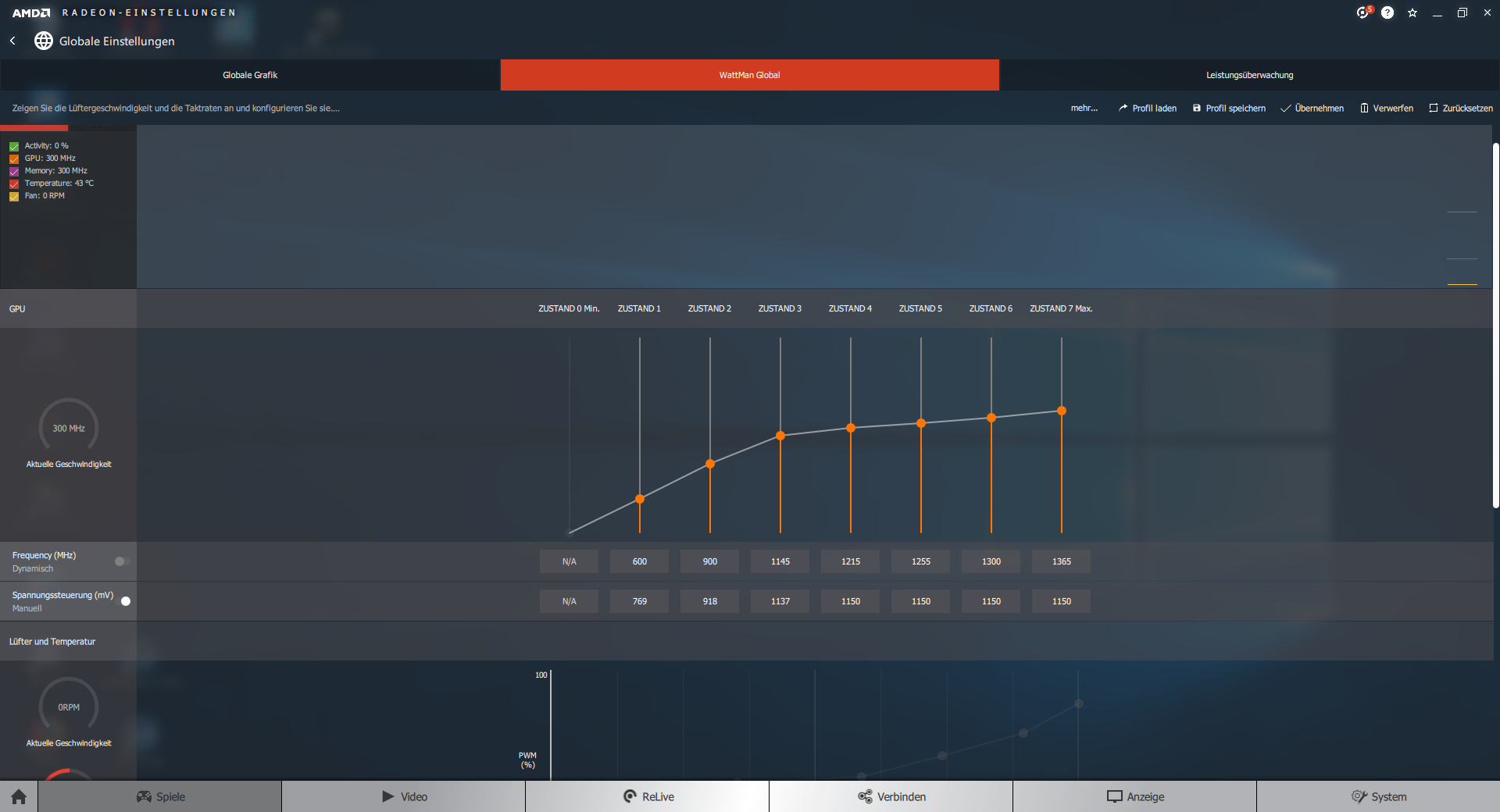
Task: Click Zustand 7 voltage field 1150
Action: pyautogui.click(x=1062, y=601)
